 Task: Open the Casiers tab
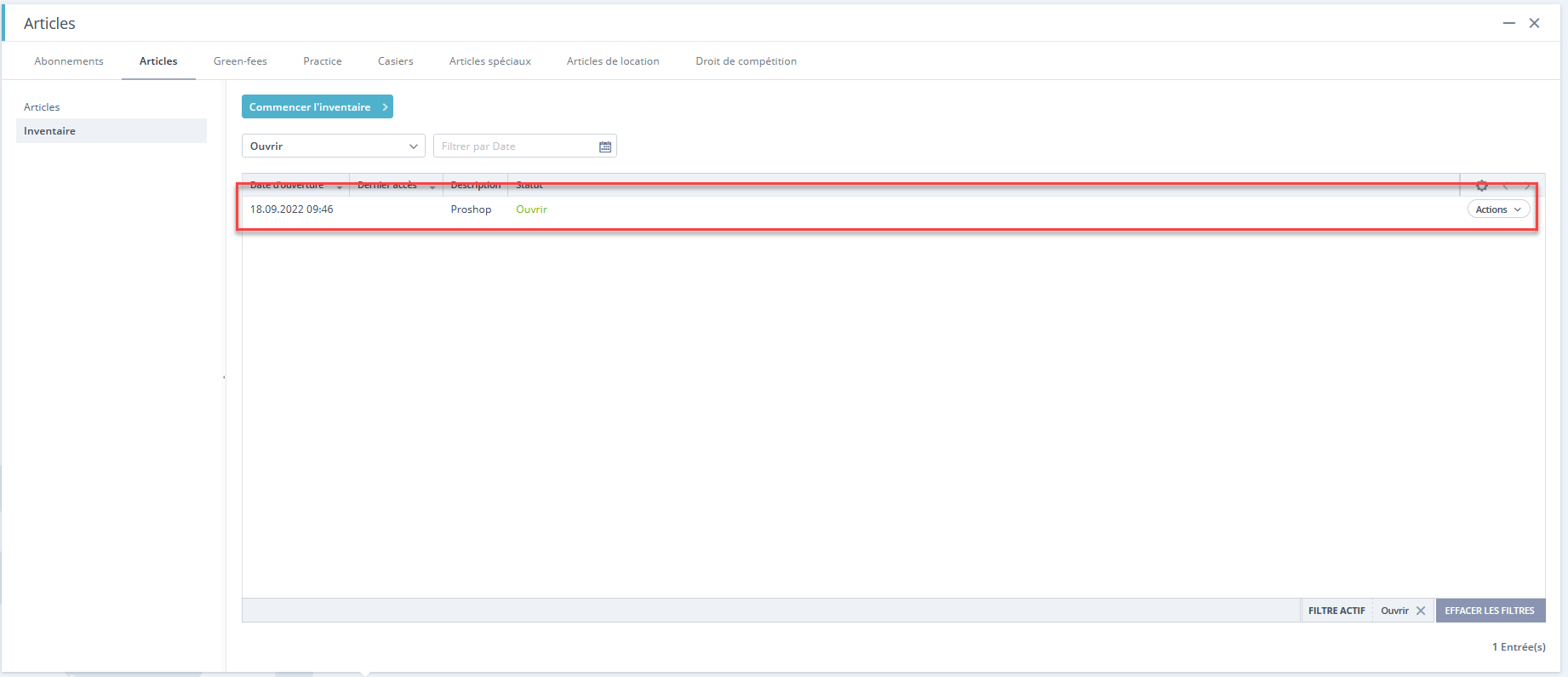396,61
